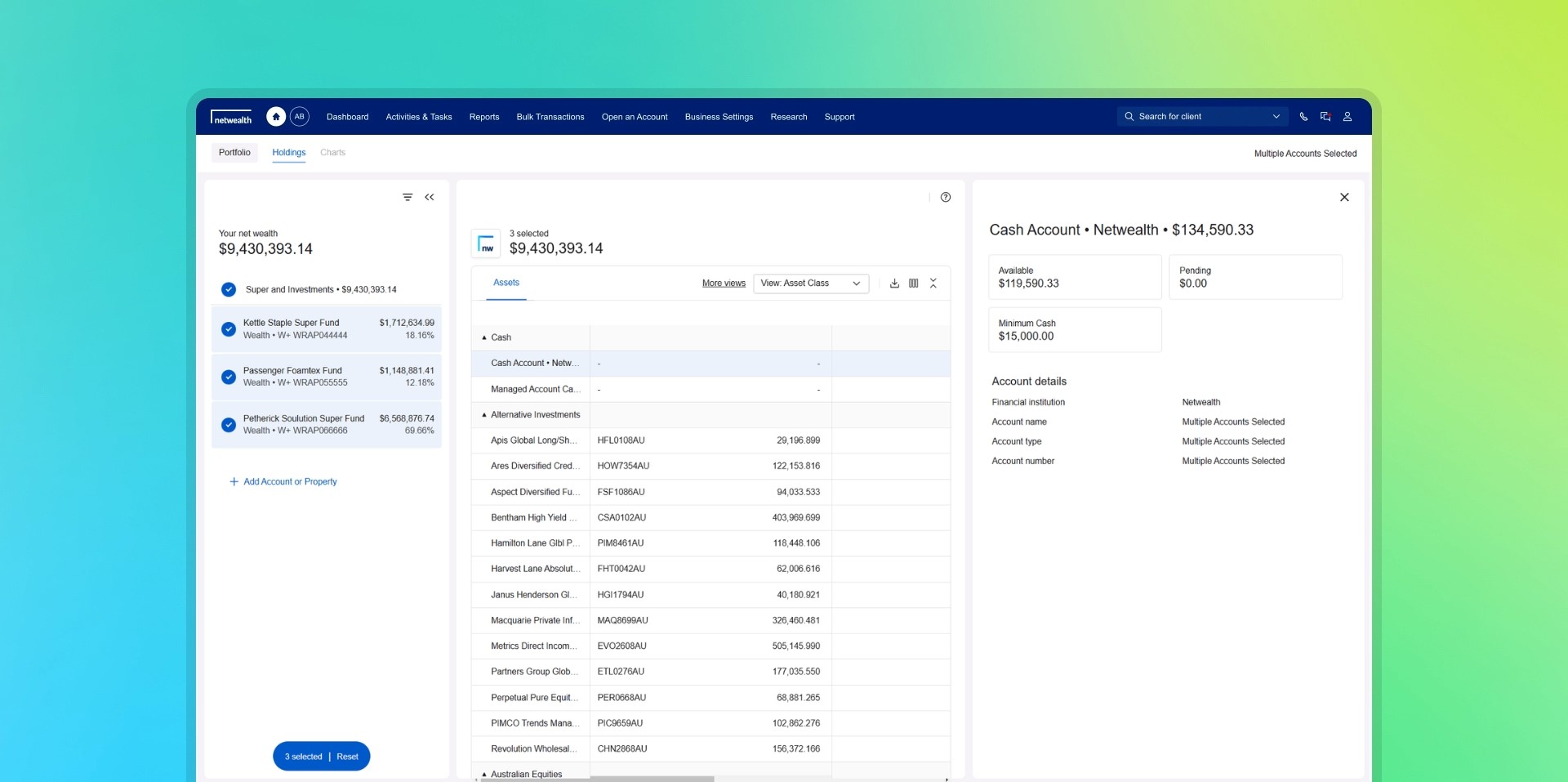Image resolution: width=1568 pixels, height=782 pixels.
Task: Select the Metrics Direct Incom... row
Action: click(x=710, y=646)
